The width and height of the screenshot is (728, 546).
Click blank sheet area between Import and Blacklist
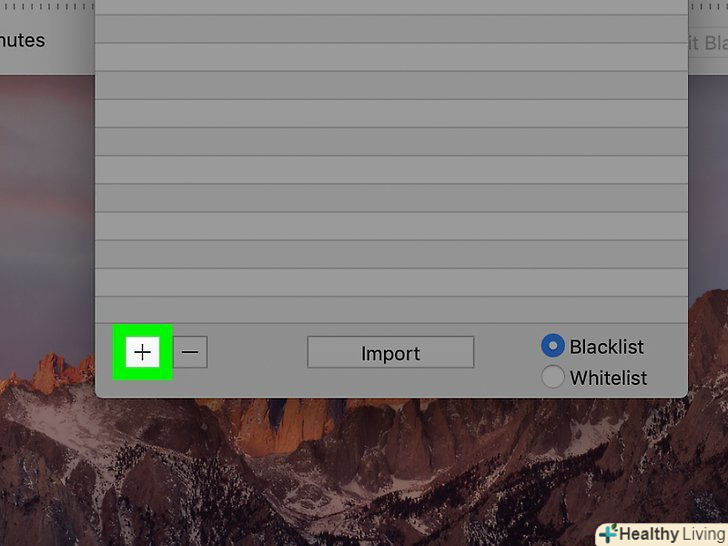point(507,352)
